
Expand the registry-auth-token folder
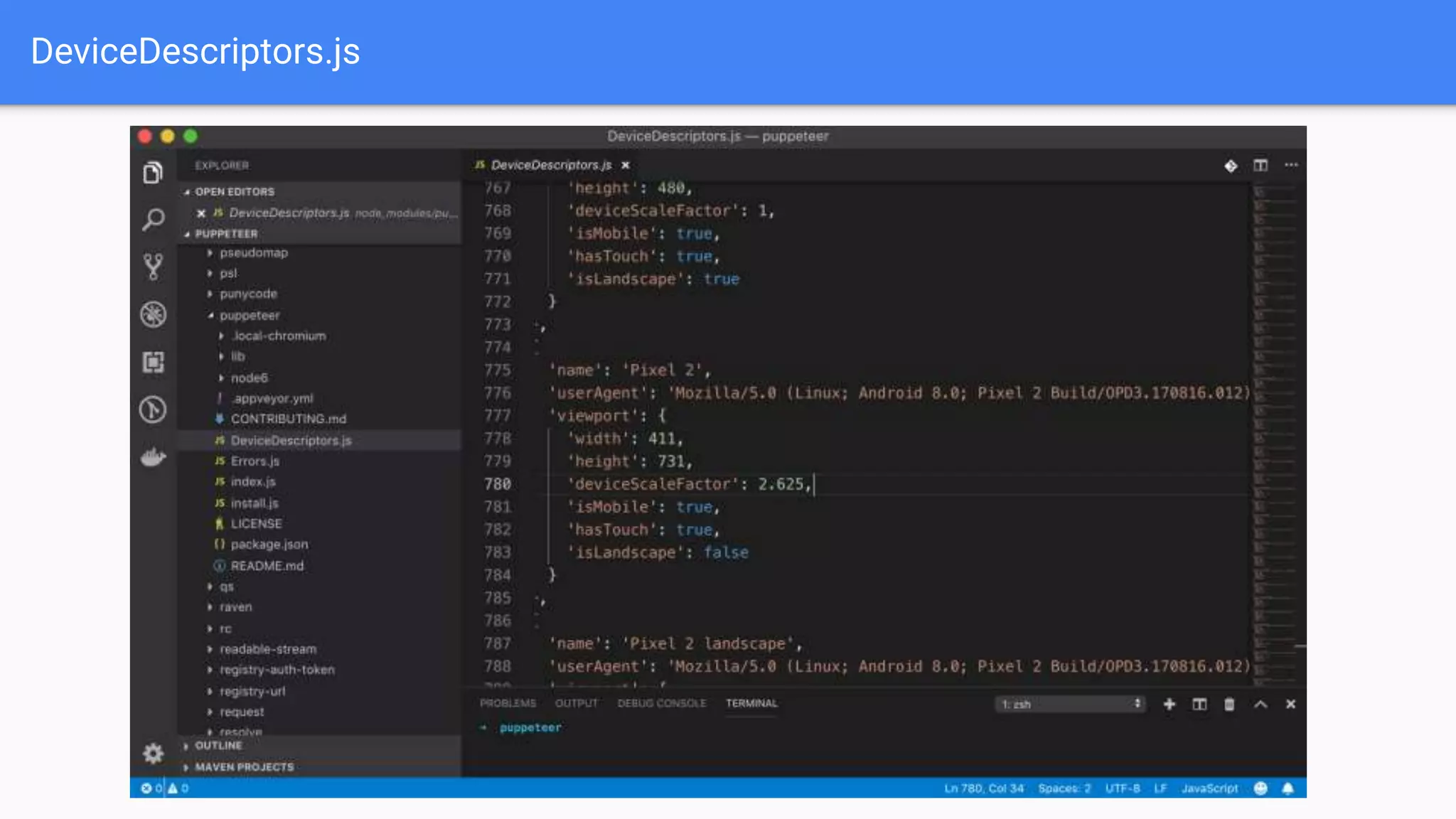277,670
